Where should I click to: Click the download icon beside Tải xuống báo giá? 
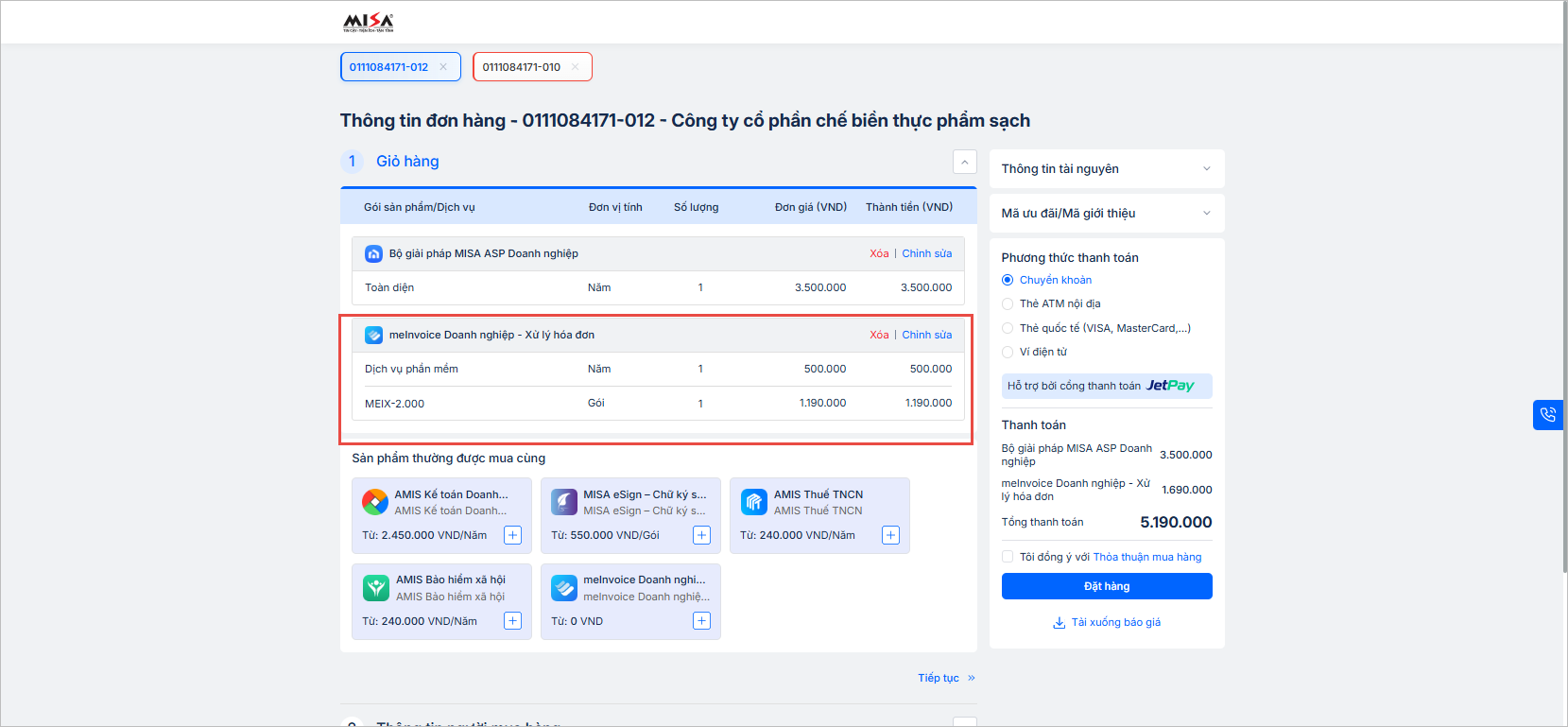point(1060,623)
